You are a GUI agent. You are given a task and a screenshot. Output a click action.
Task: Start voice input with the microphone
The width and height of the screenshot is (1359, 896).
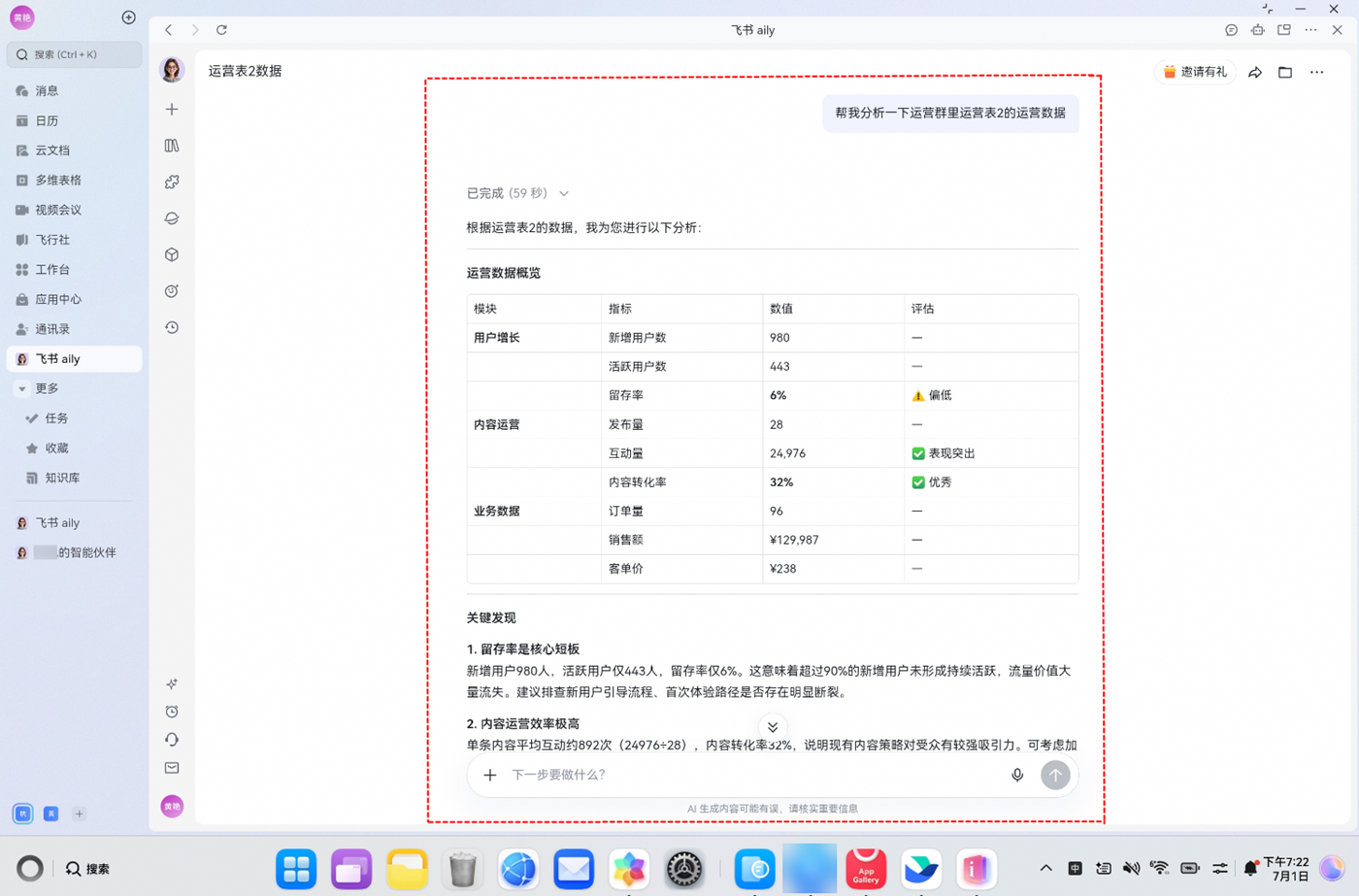pyautogui.click(x=1017, y=775)
